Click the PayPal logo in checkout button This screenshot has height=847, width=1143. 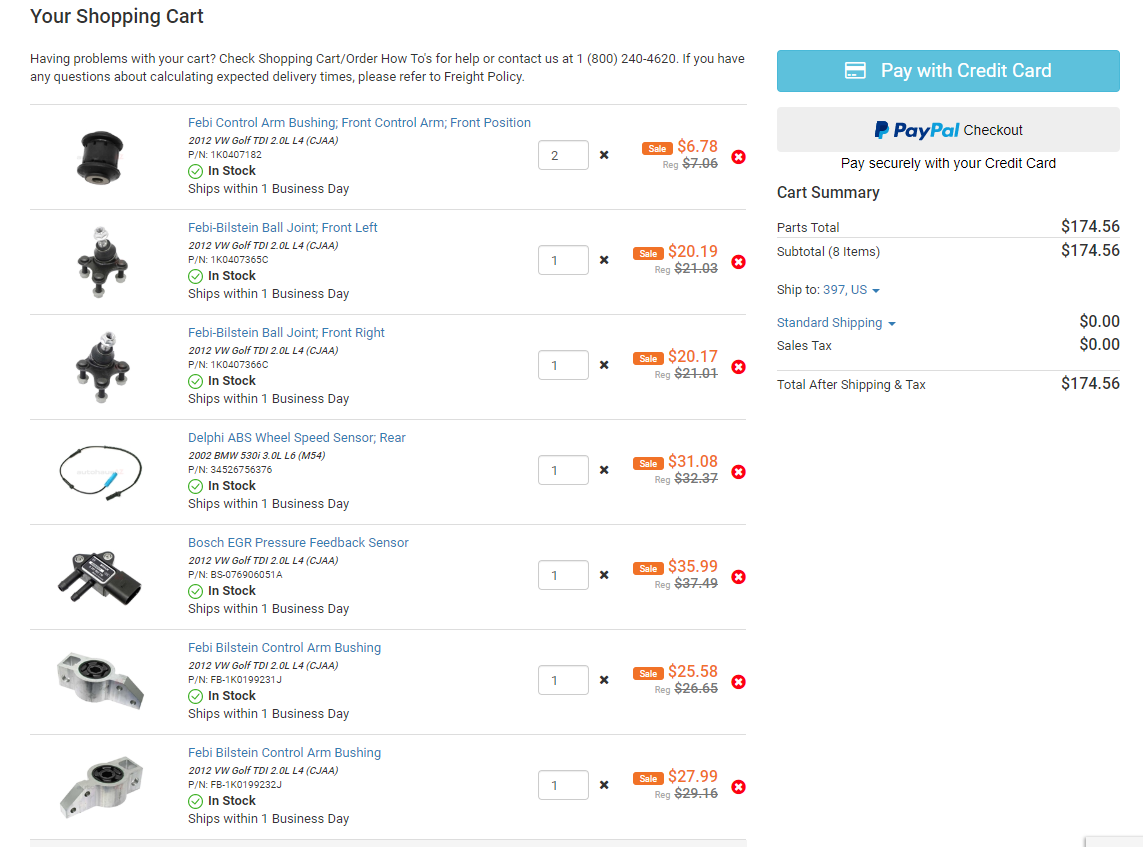(916, 130)
